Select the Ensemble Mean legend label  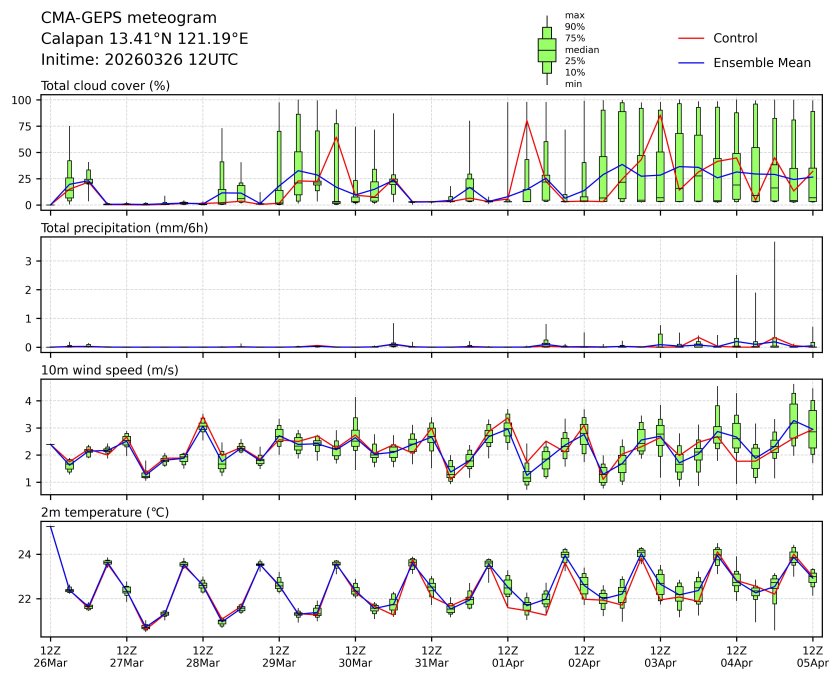(x=761, y=62)
